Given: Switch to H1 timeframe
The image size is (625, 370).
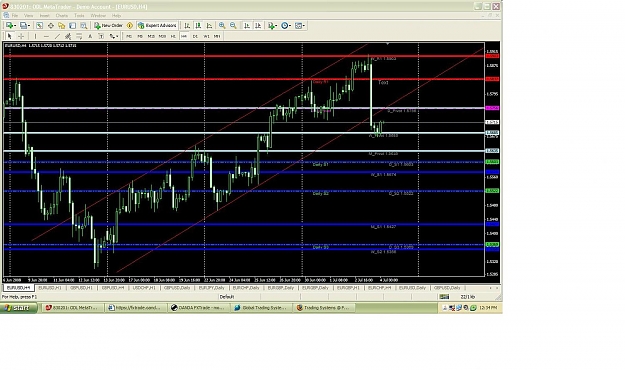Looking at the screenshot, I should coord(173,36).
